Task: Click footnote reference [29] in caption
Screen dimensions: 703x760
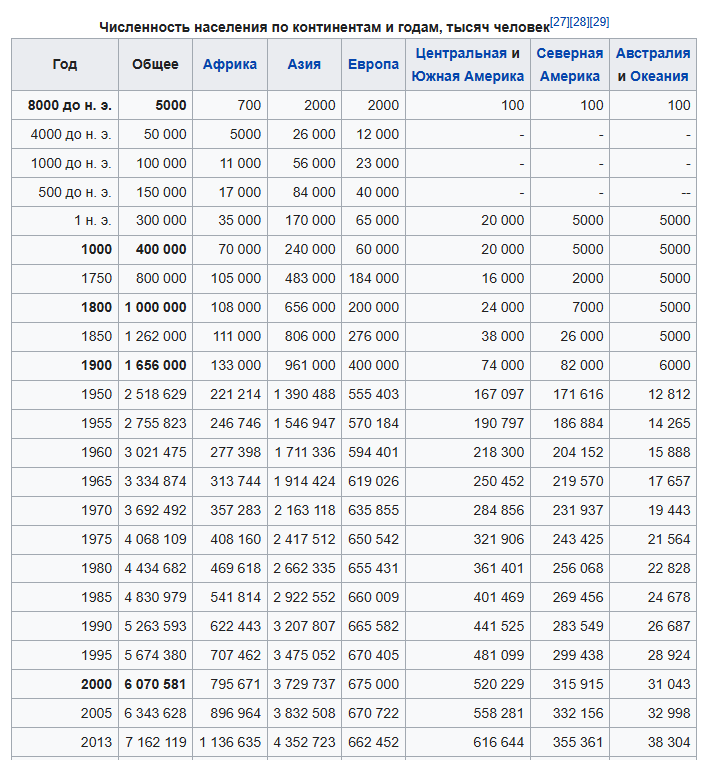Action: (600, 21)
